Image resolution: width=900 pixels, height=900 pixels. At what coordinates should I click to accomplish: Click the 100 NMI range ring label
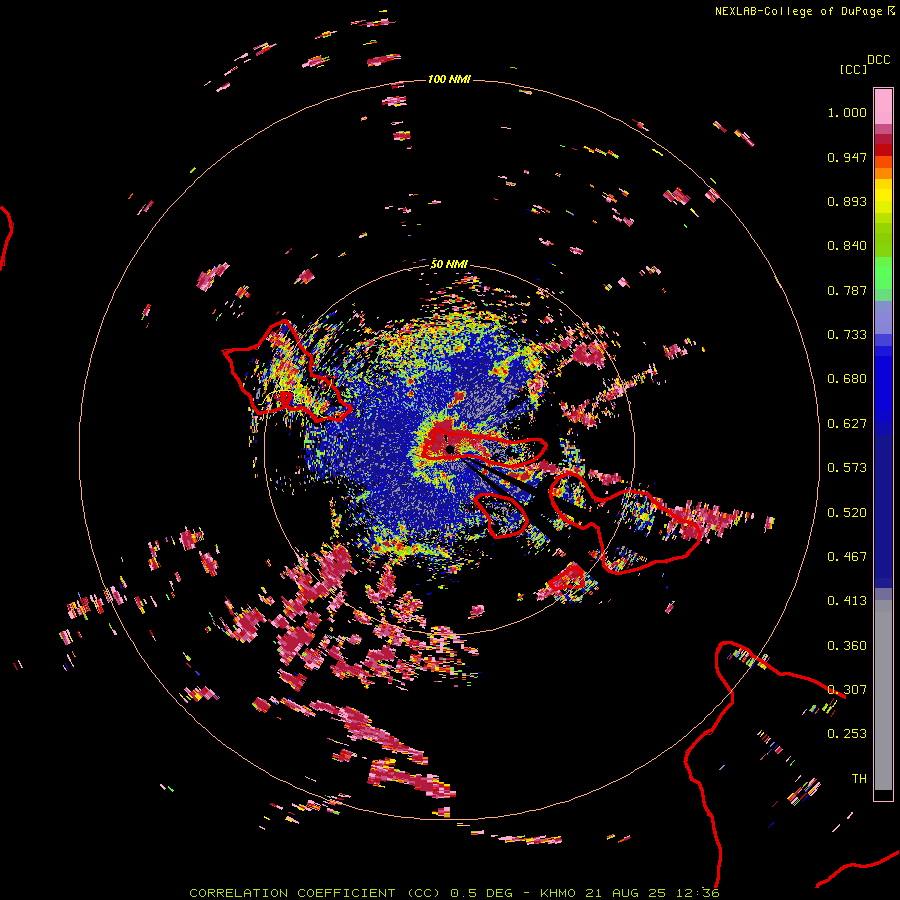tap(449, 79)
